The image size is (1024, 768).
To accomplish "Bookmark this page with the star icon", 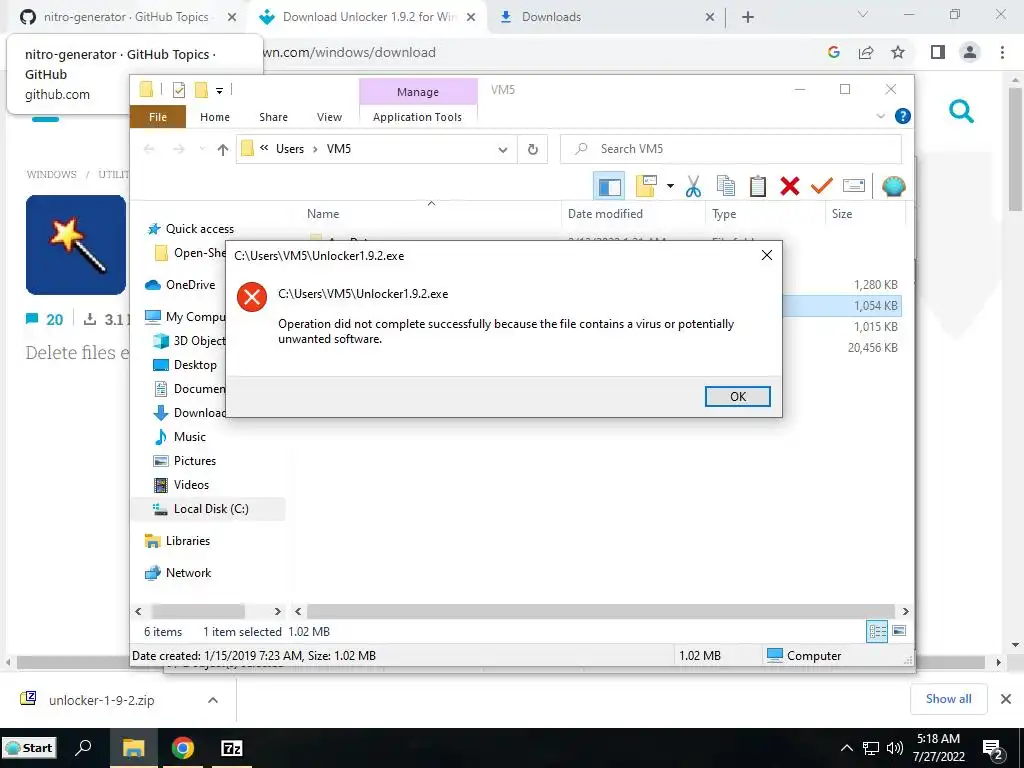I will (x=898, y=52).
